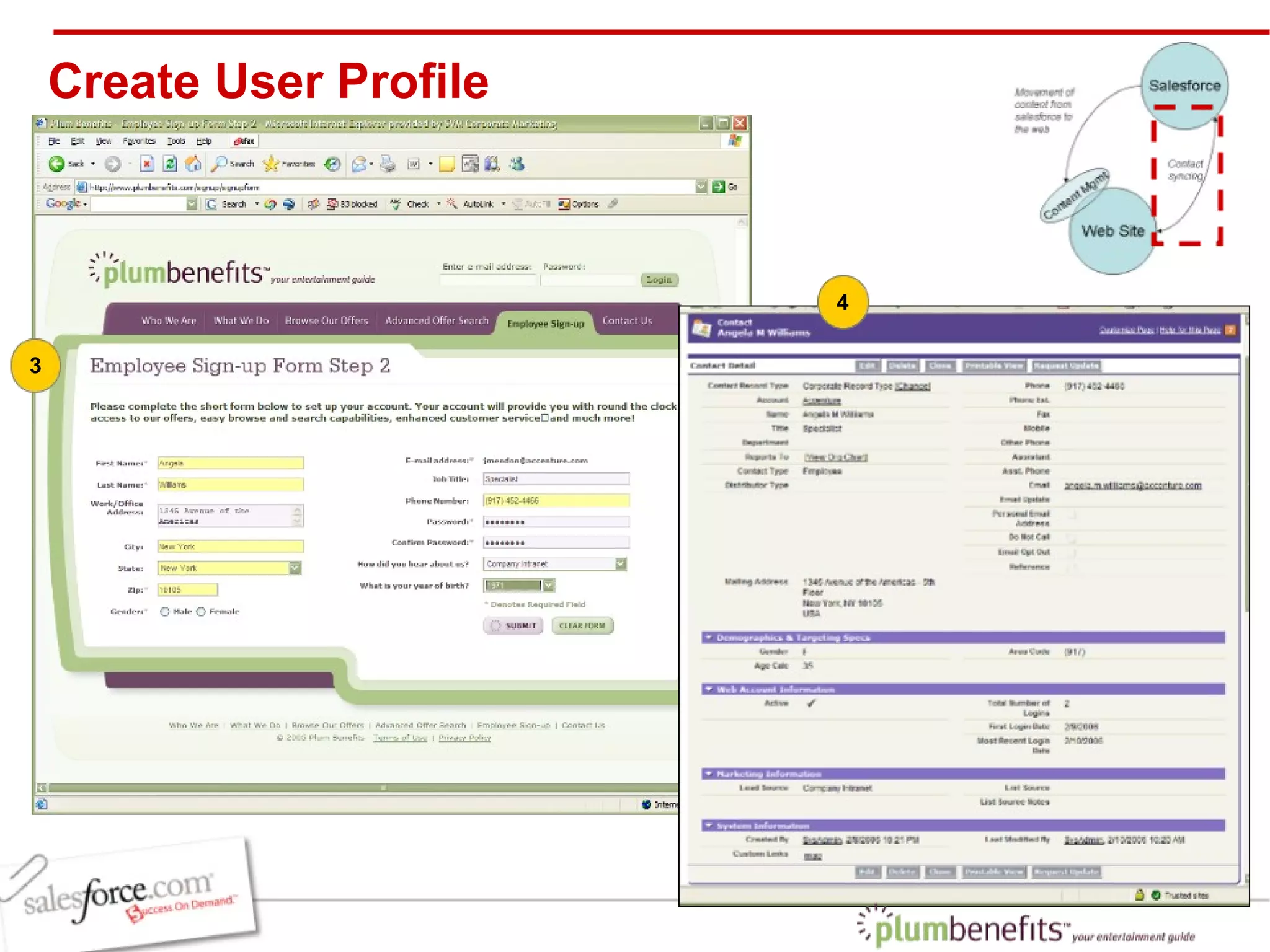The image size is (1270, 952).
Task: Click the orange help question icon in Salesforce
Action: click(1231, 330)
